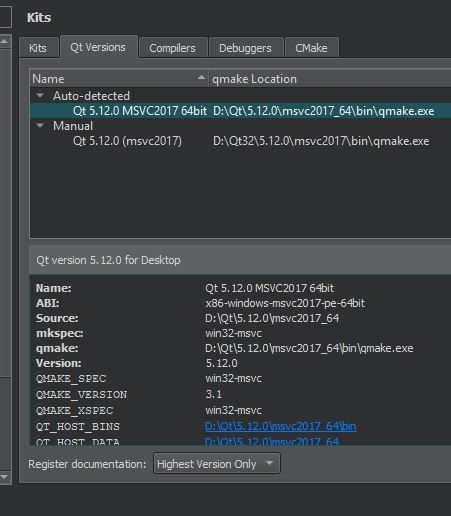451x516 pixels.
Task: Open the Compilers tab
Action: pyautogui.click(x=172, y=48)
